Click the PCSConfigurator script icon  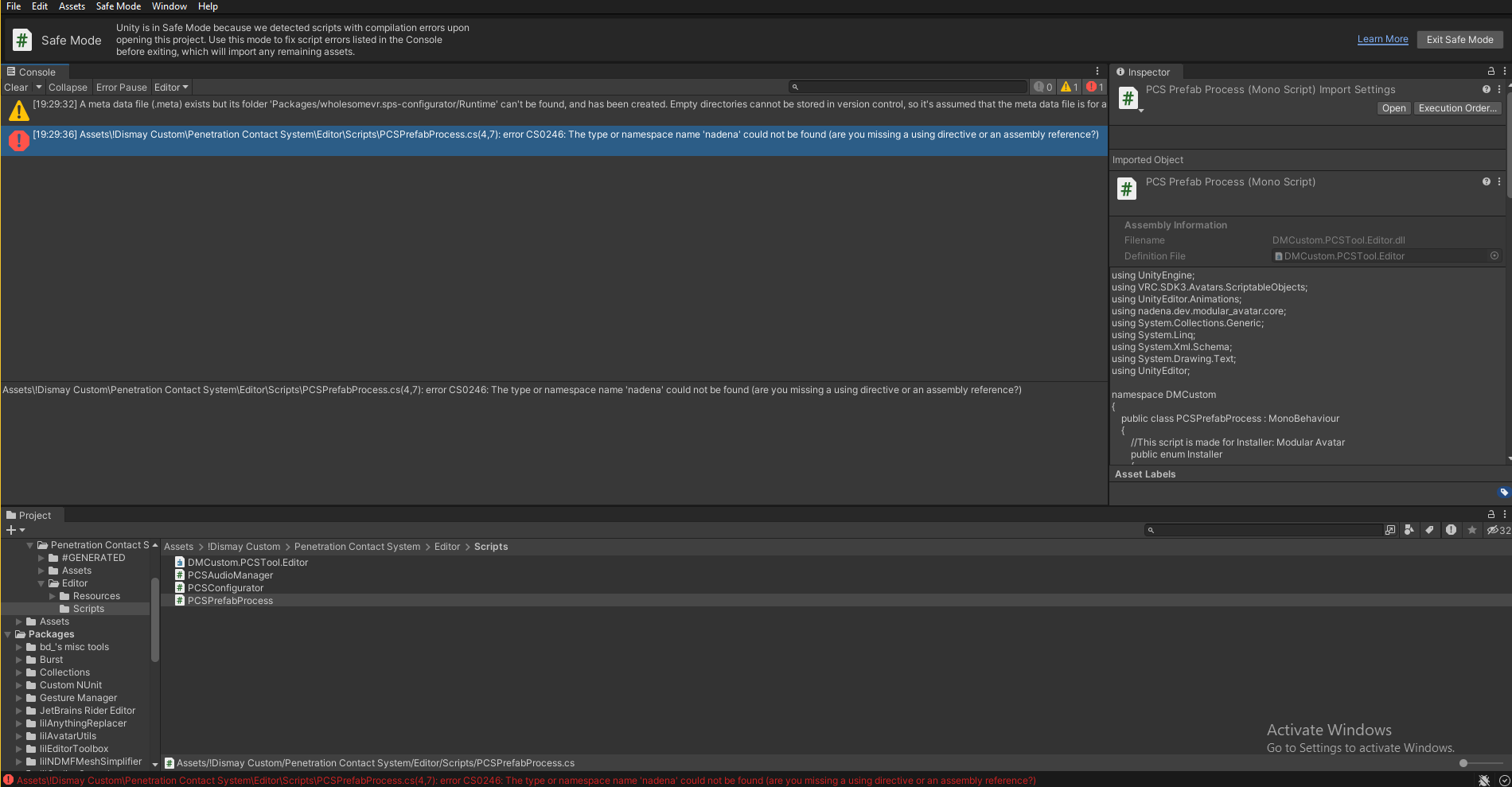tap(180, 588)
